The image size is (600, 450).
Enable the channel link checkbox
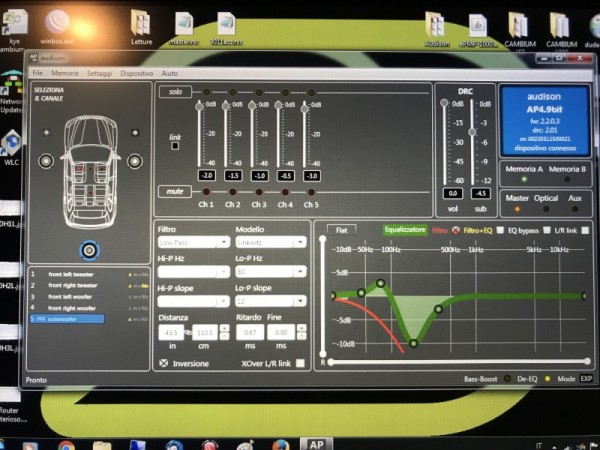click(175, 146)
